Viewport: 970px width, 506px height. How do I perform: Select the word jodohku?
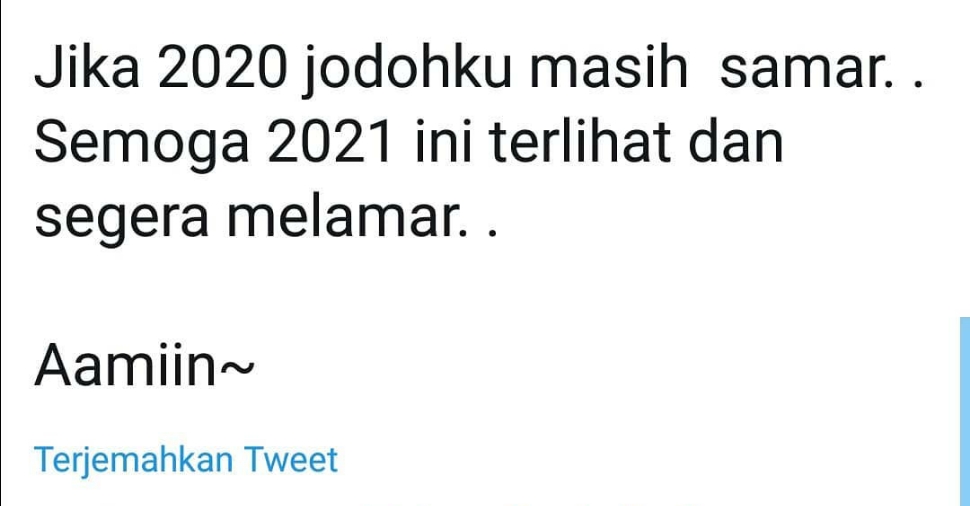(408, 69)
